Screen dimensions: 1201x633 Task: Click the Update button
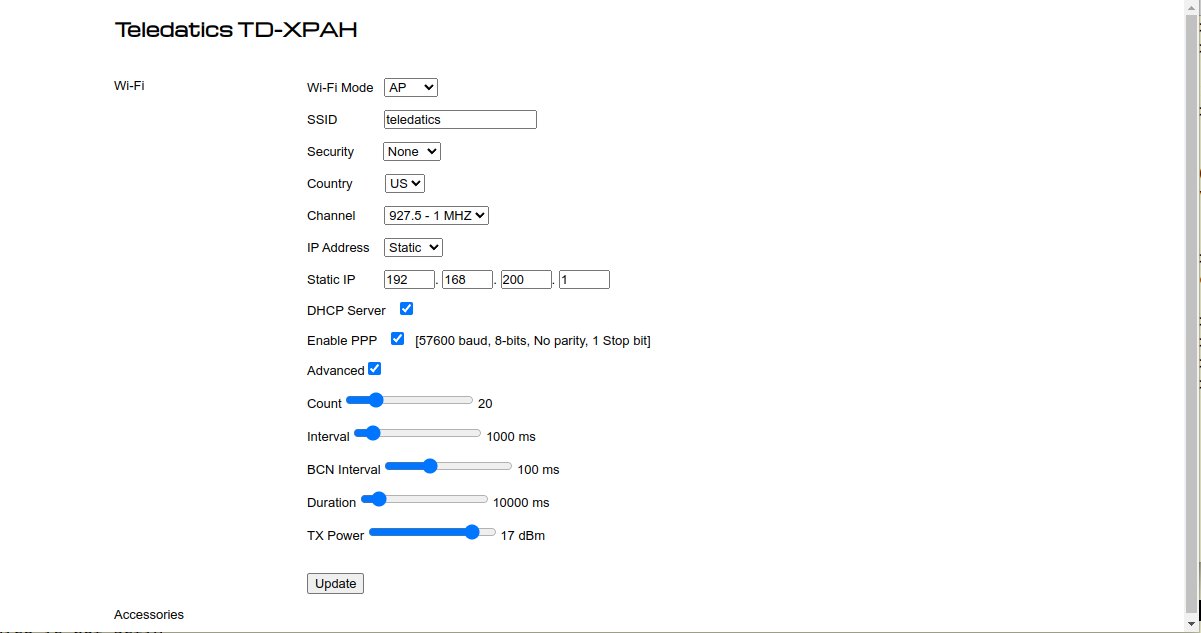(x=335, y=583)
